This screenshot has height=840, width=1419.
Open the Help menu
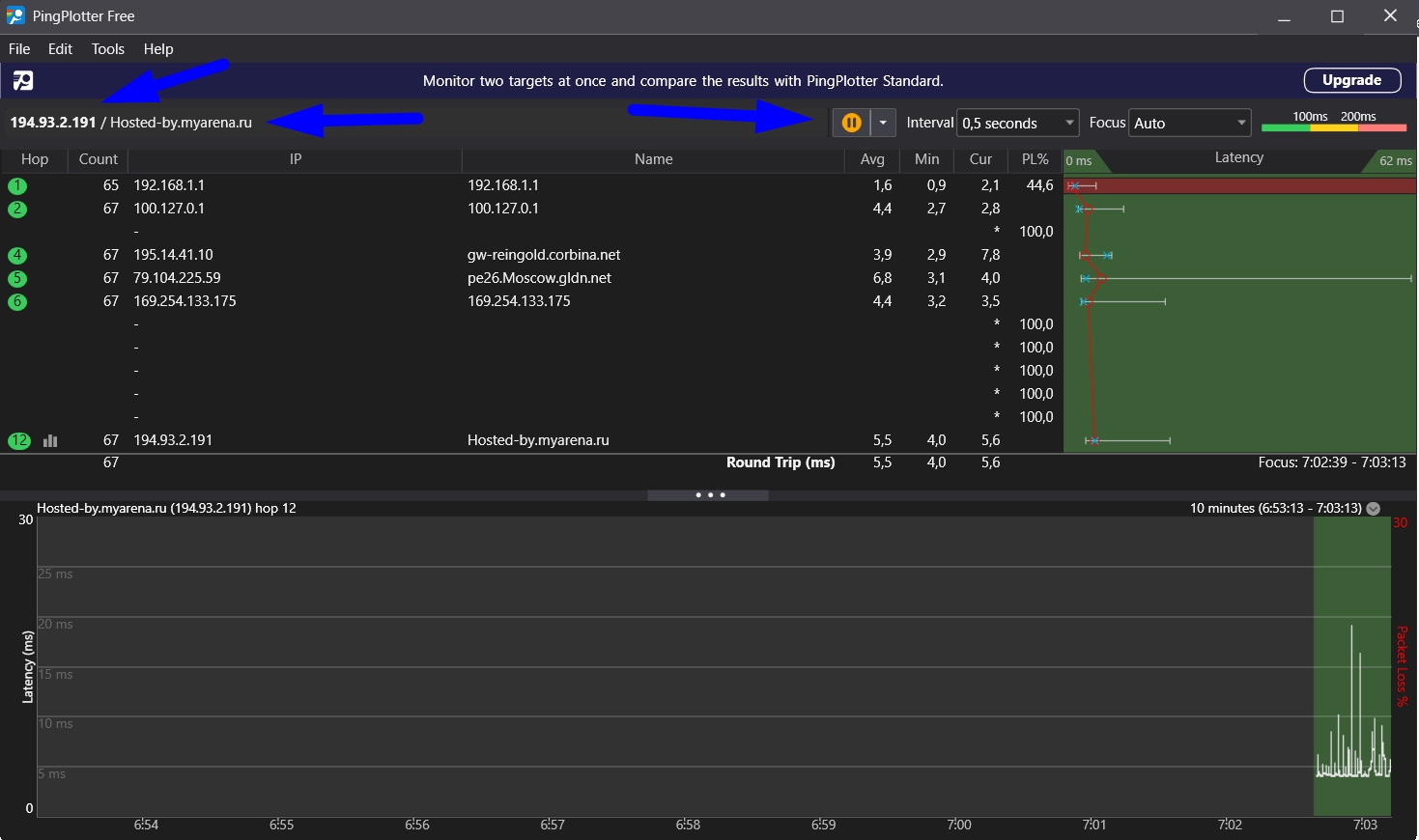coord(158,48)
